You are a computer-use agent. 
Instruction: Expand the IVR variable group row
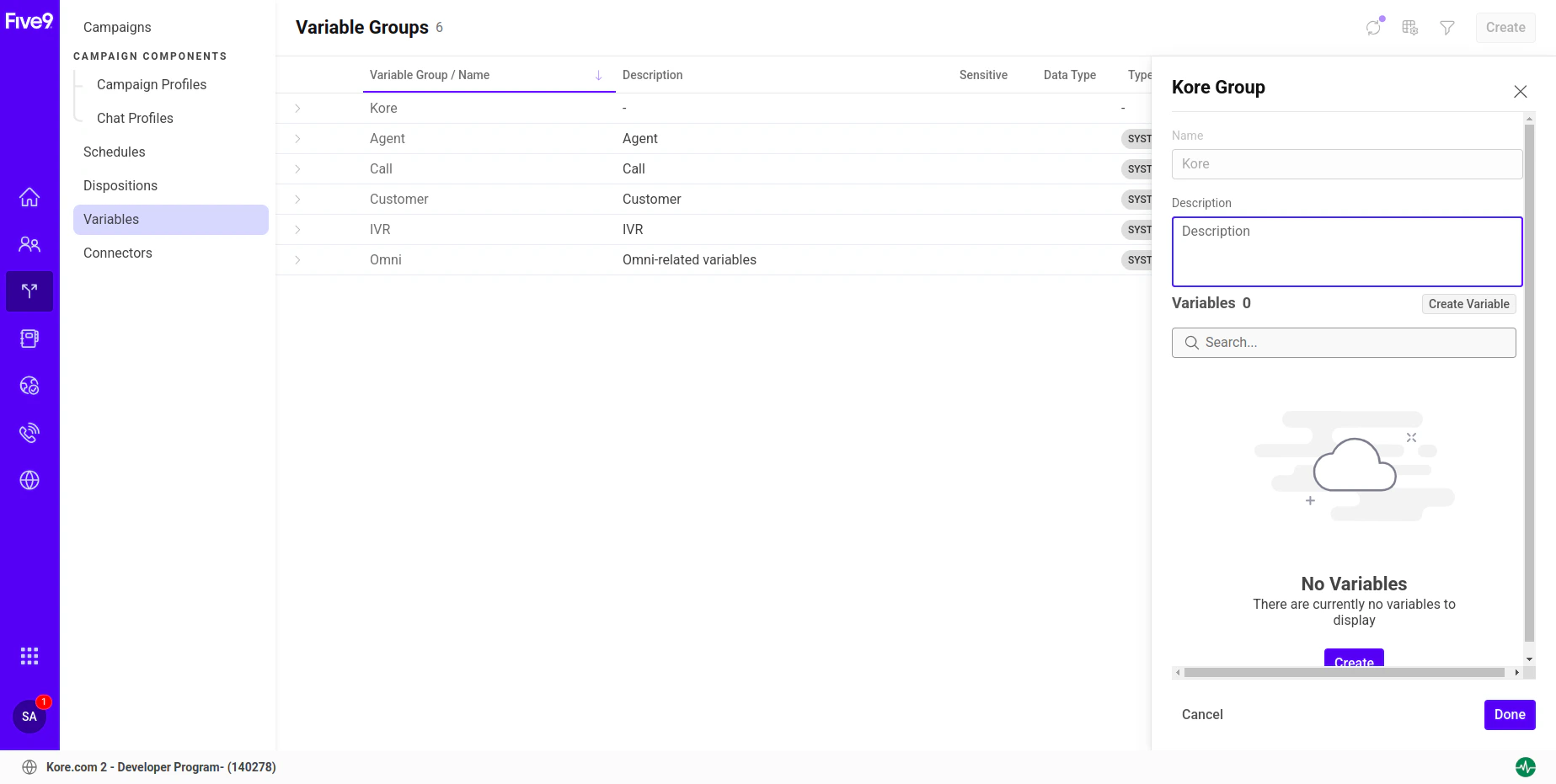coord(297,230)
